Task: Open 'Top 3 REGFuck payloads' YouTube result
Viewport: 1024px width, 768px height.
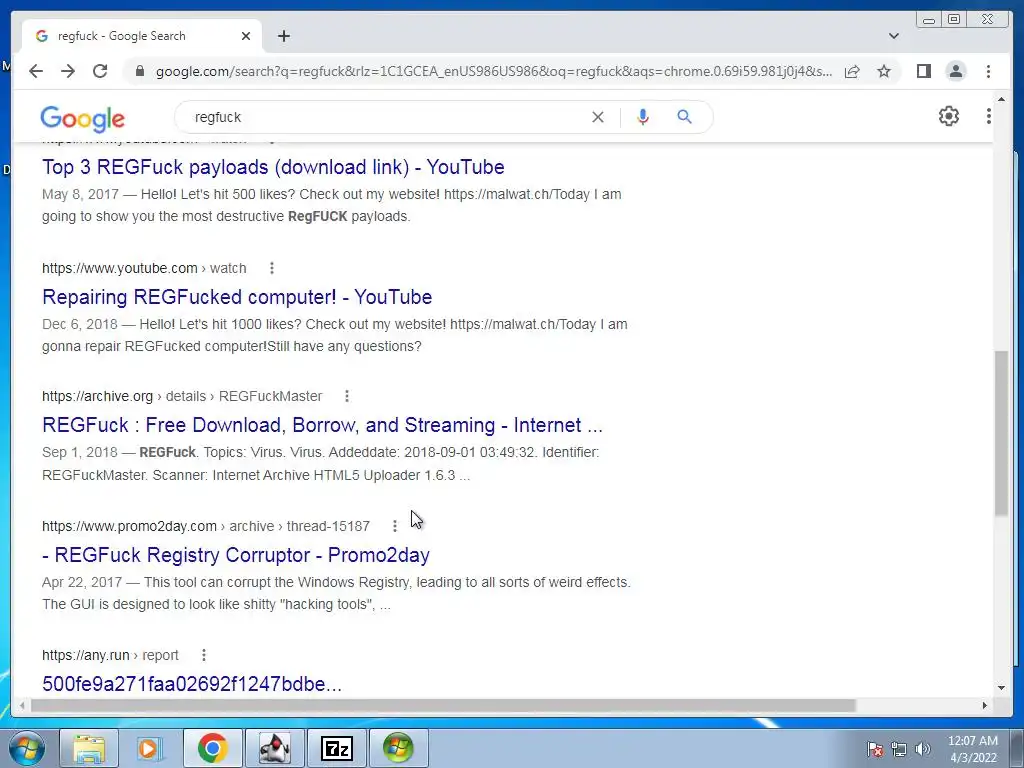Action: [x=273, y=167]
